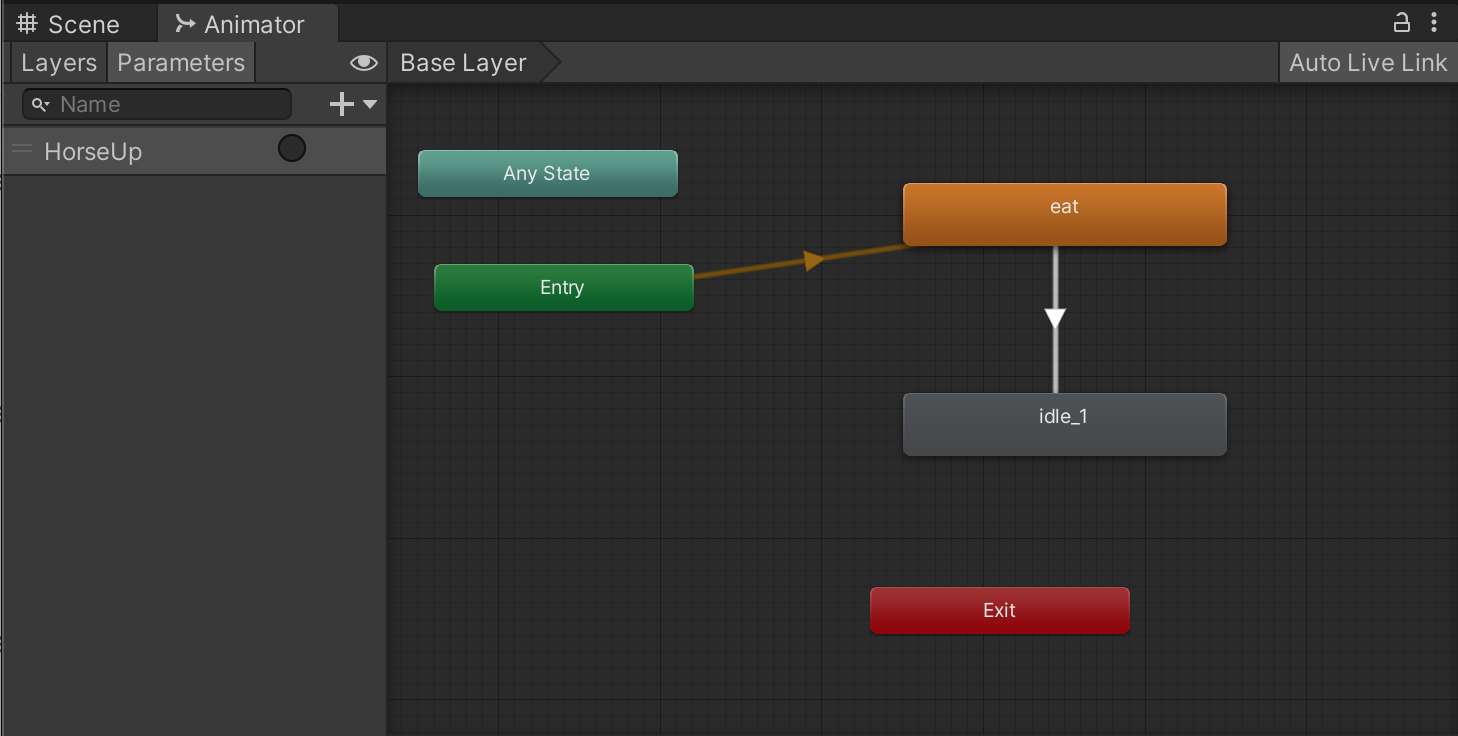The width and height of the screenshot is (1458, 736).
Task: Switch to the Scene tab
Action: [x=83, y=22]
